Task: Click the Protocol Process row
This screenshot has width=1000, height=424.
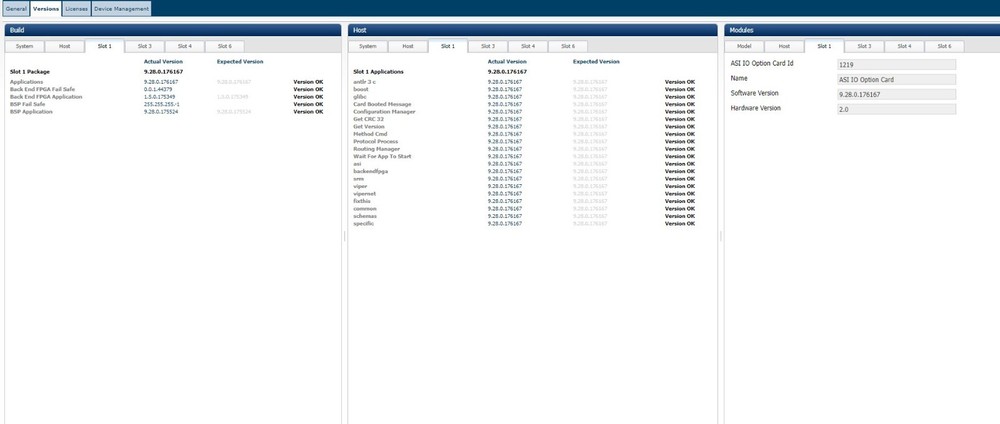Action: (x=524, y=142)
